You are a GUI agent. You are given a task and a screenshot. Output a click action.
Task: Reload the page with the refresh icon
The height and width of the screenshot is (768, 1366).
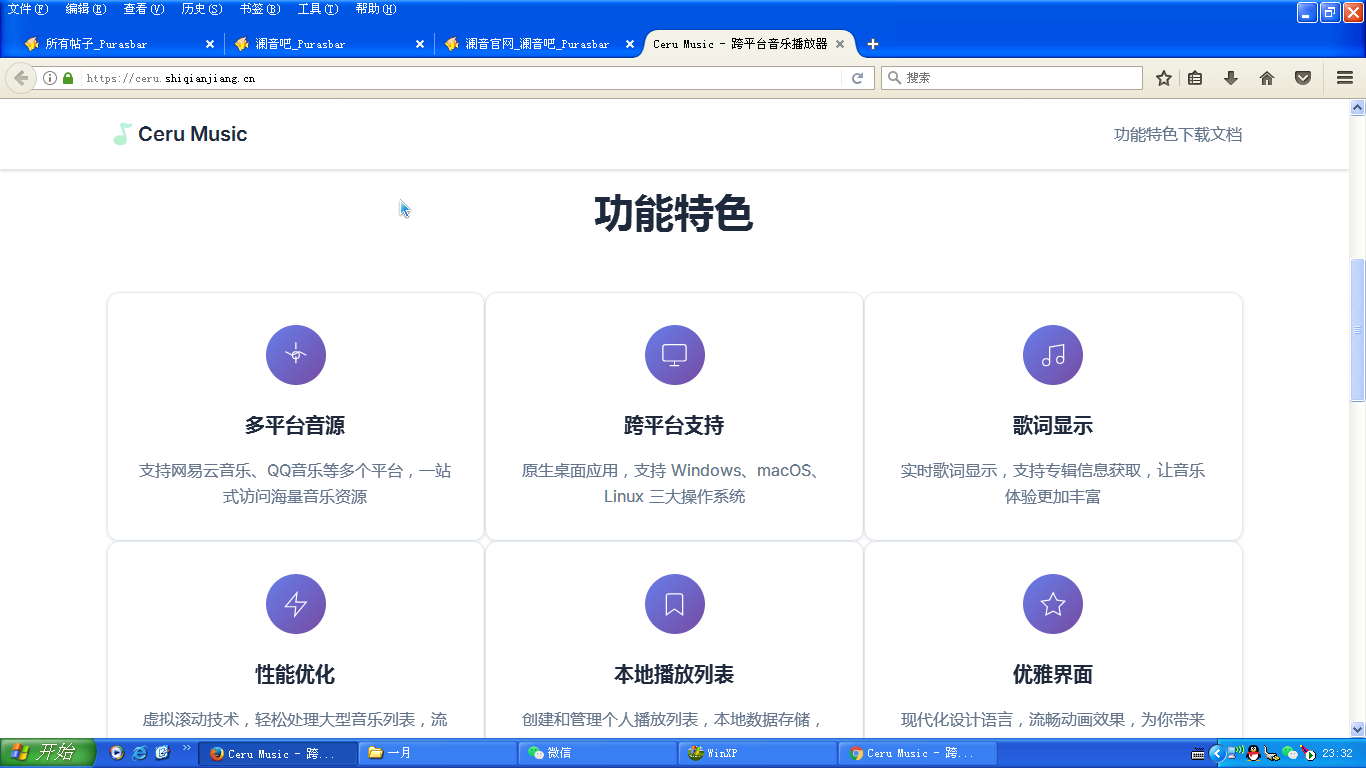(857, 78)
